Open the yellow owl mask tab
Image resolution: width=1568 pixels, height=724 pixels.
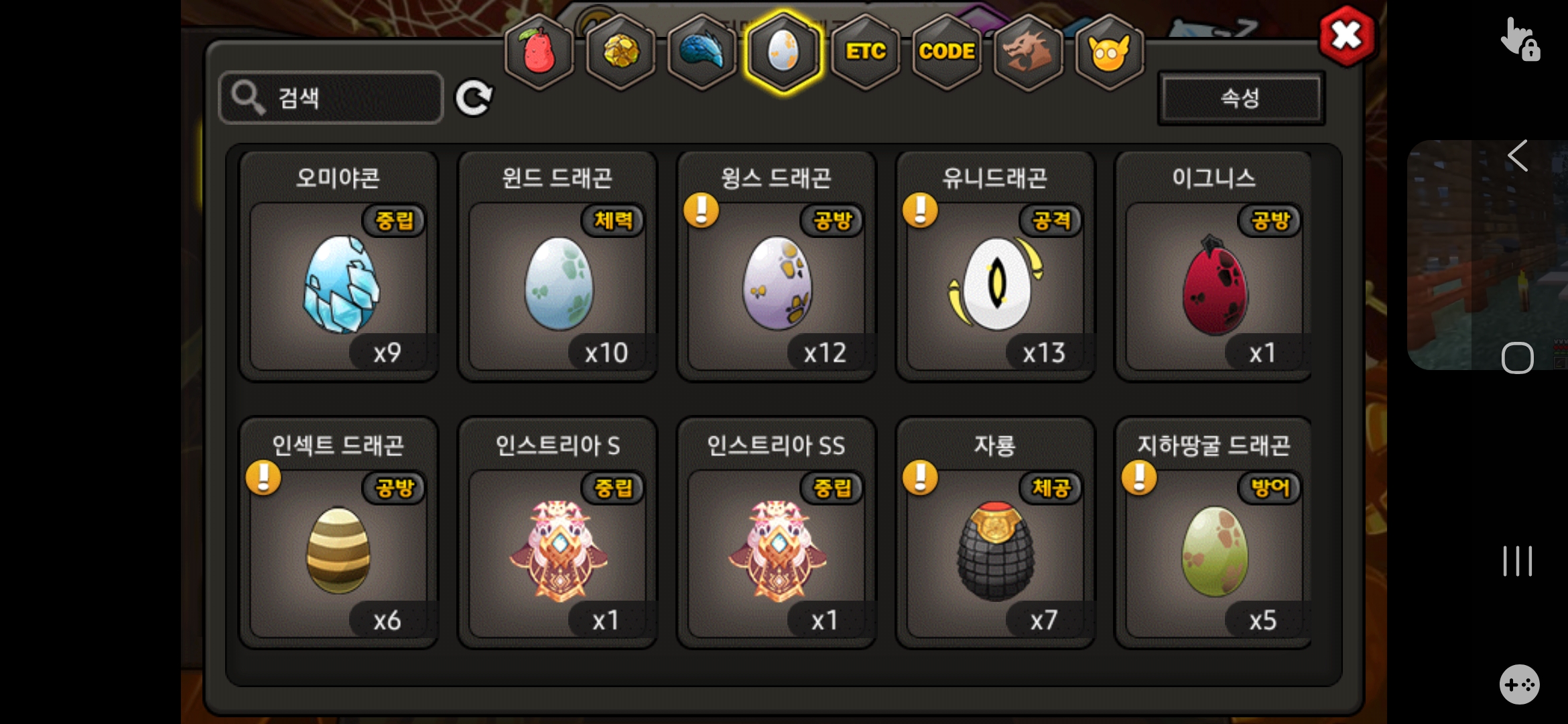[x=1110, y=52]
